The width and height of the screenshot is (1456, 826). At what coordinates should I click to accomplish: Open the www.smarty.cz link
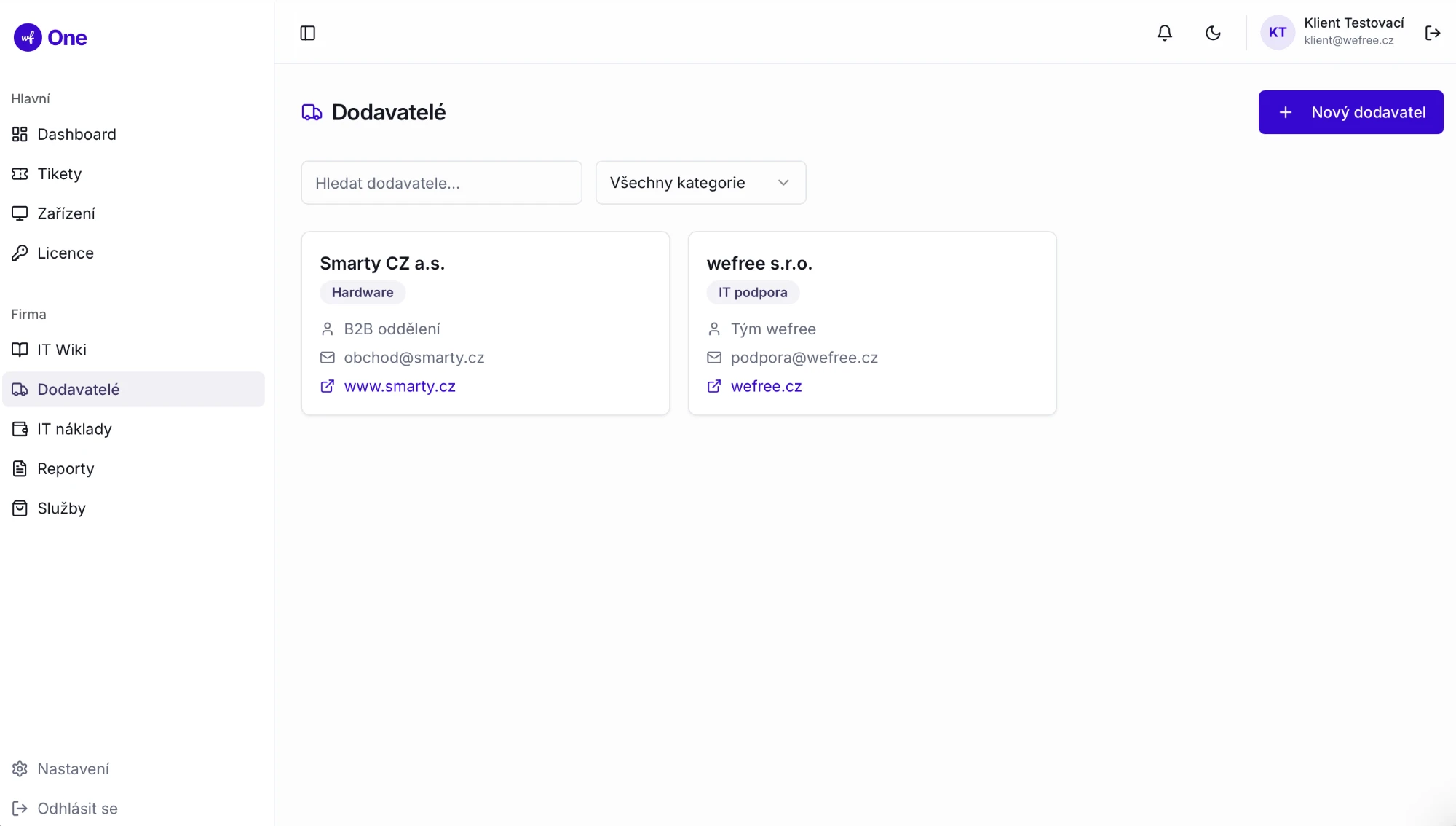400,386
